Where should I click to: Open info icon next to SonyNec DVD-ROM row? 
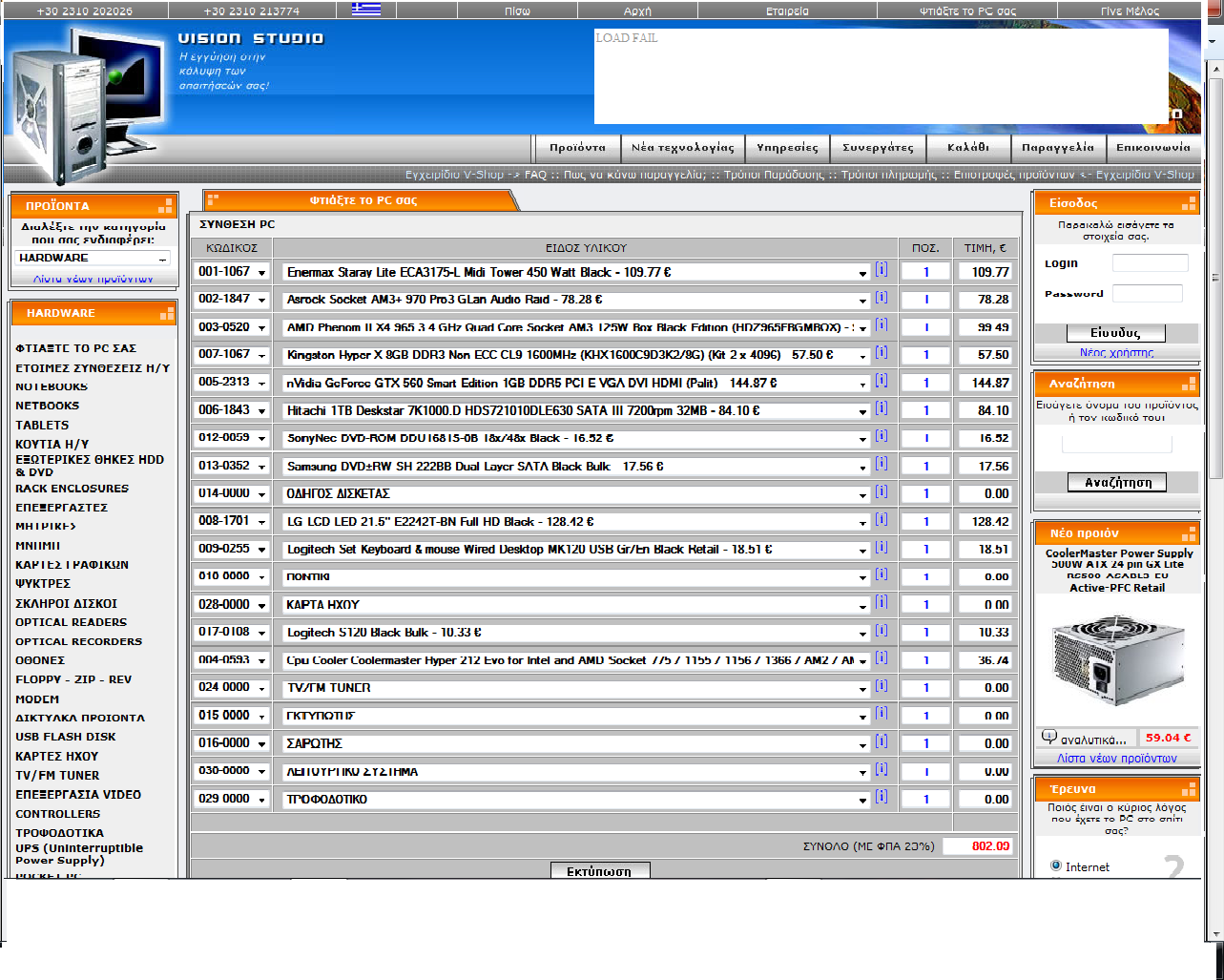[x=882, y=436]
